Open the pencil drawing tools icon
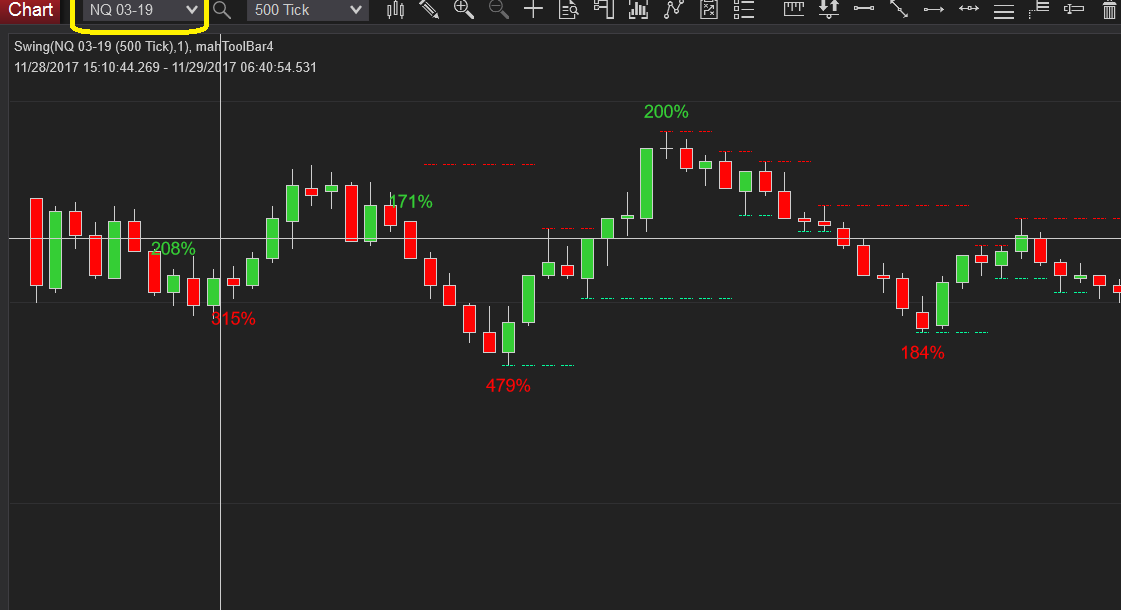Image resolution: width=1121 pixels, height=610 pixels. 429,9
